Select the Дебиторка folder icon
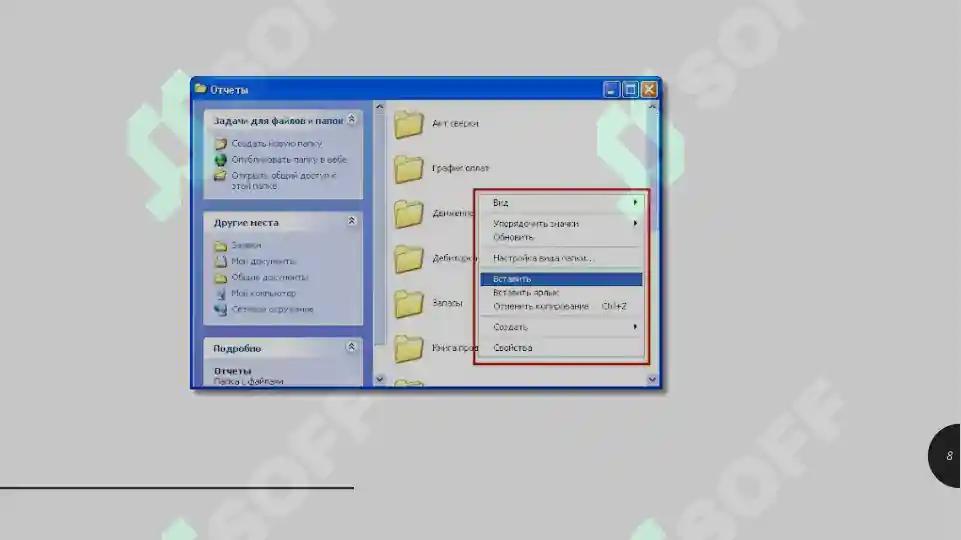 point(408,259)
